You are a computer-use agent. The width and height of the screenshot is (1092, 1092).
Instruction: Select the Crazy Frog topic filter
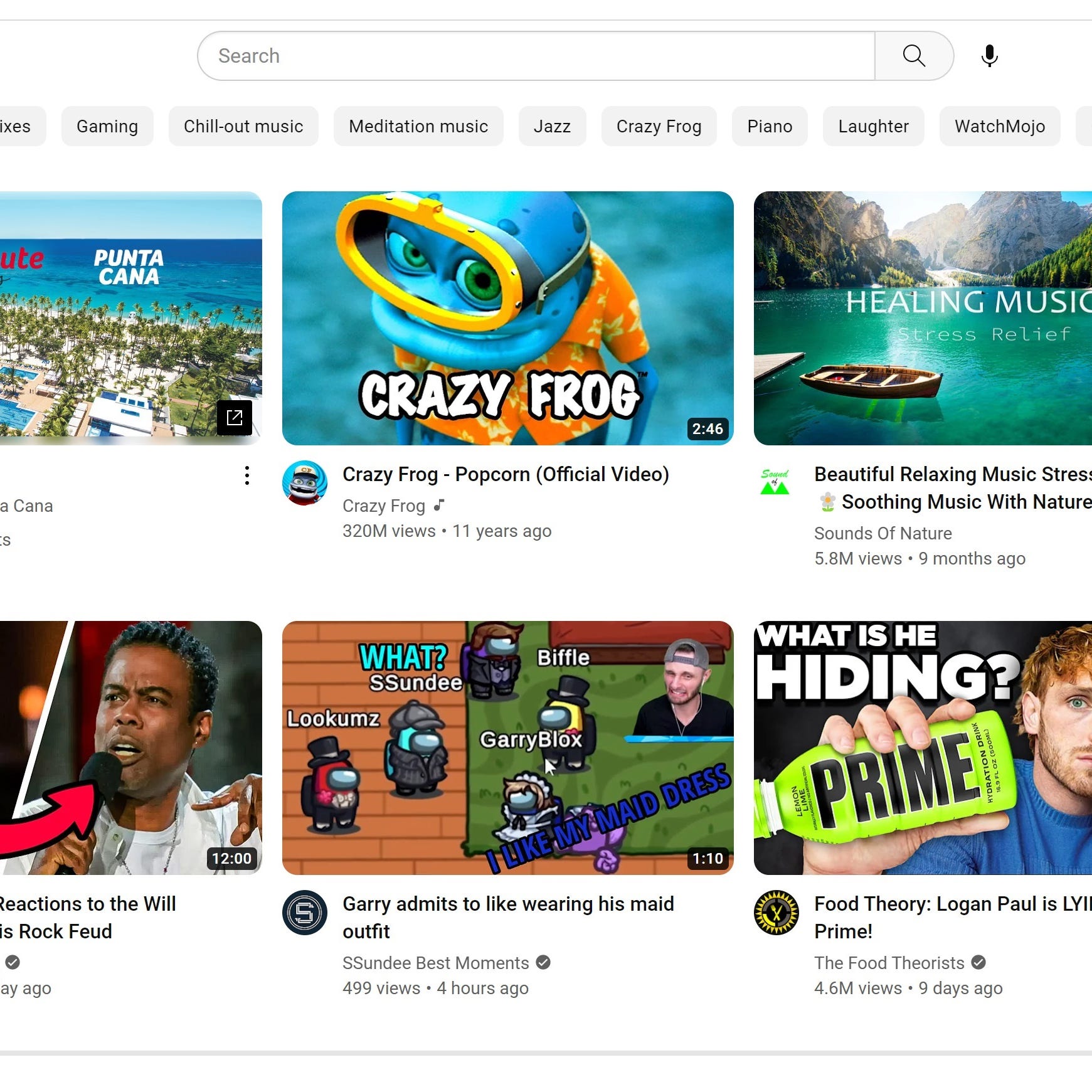coord(659,126)
